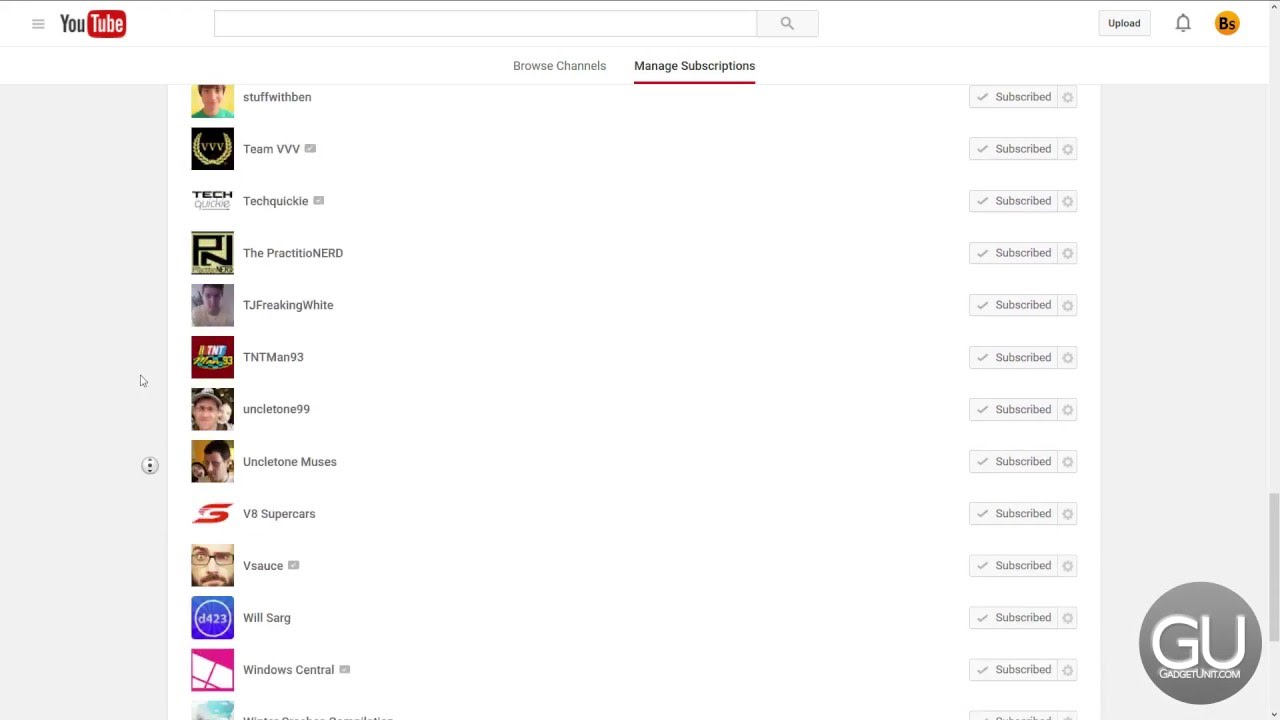The width and height of the screenshot is (1280, 720).
Task: Open settings gear for TJFreakingWhite
Action: (x=1067, y=305)
